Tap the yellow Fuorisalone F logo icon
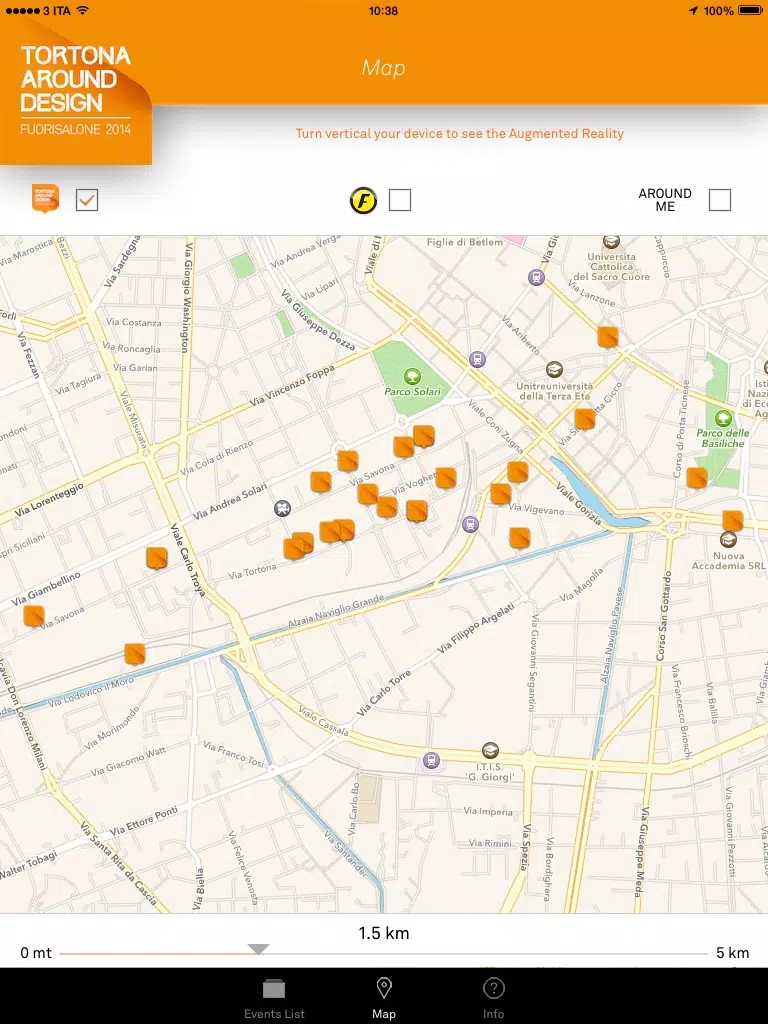 364,200
